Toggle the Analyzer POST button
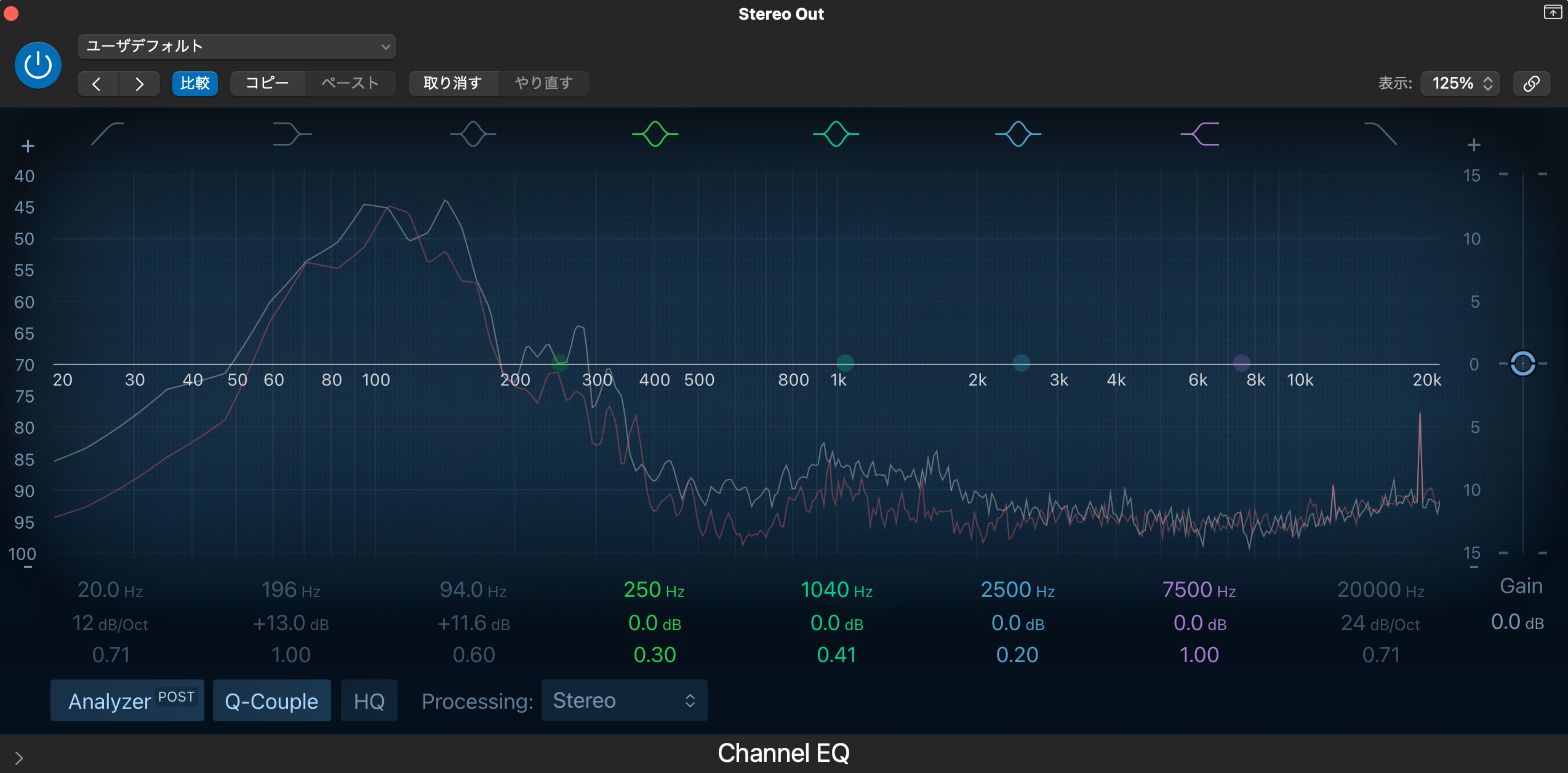Screen dimensions: 1568x773 [127, 700]
